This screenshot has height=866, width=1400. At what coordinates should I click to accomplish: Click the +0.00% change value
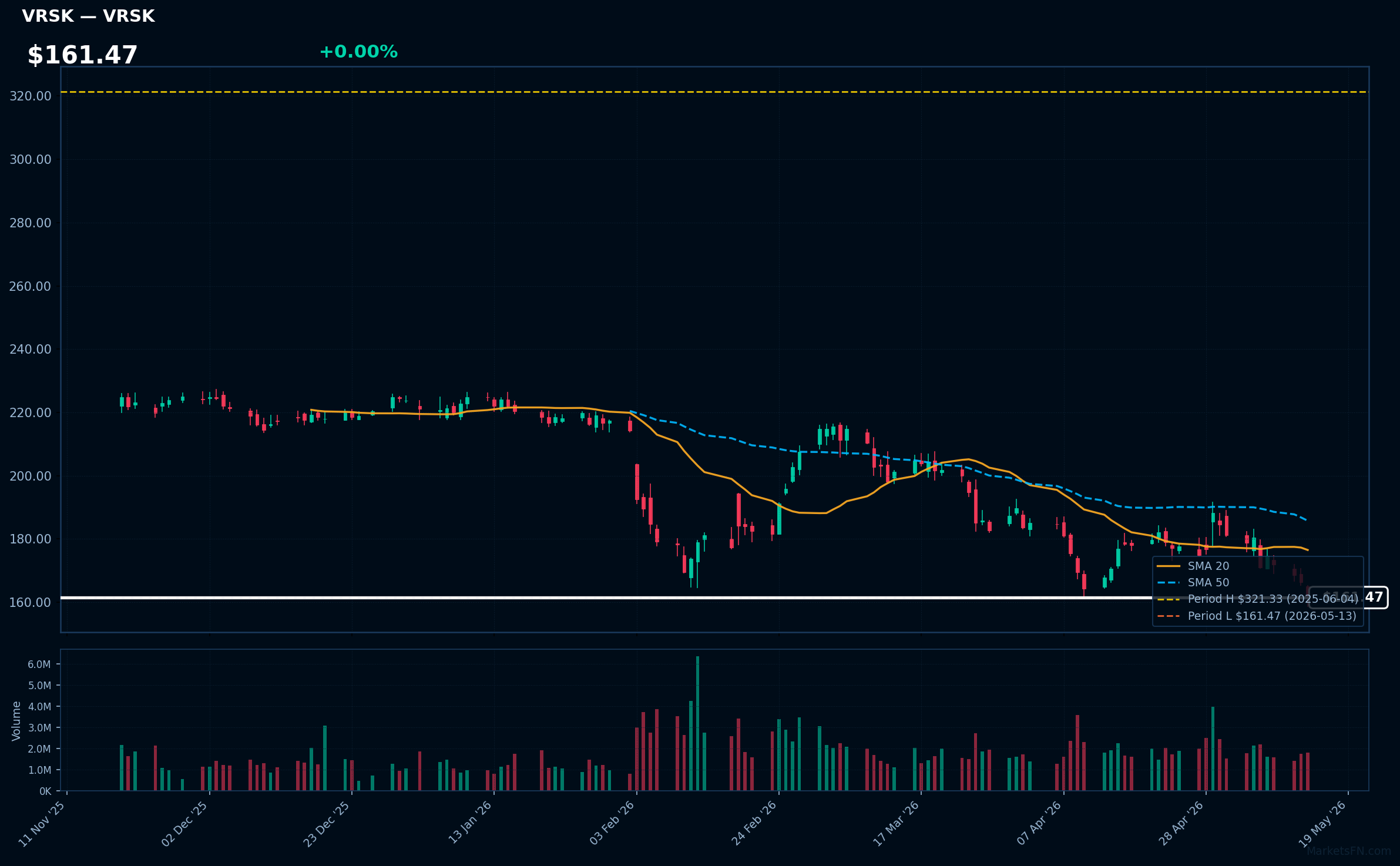click(x=358, y=52)
